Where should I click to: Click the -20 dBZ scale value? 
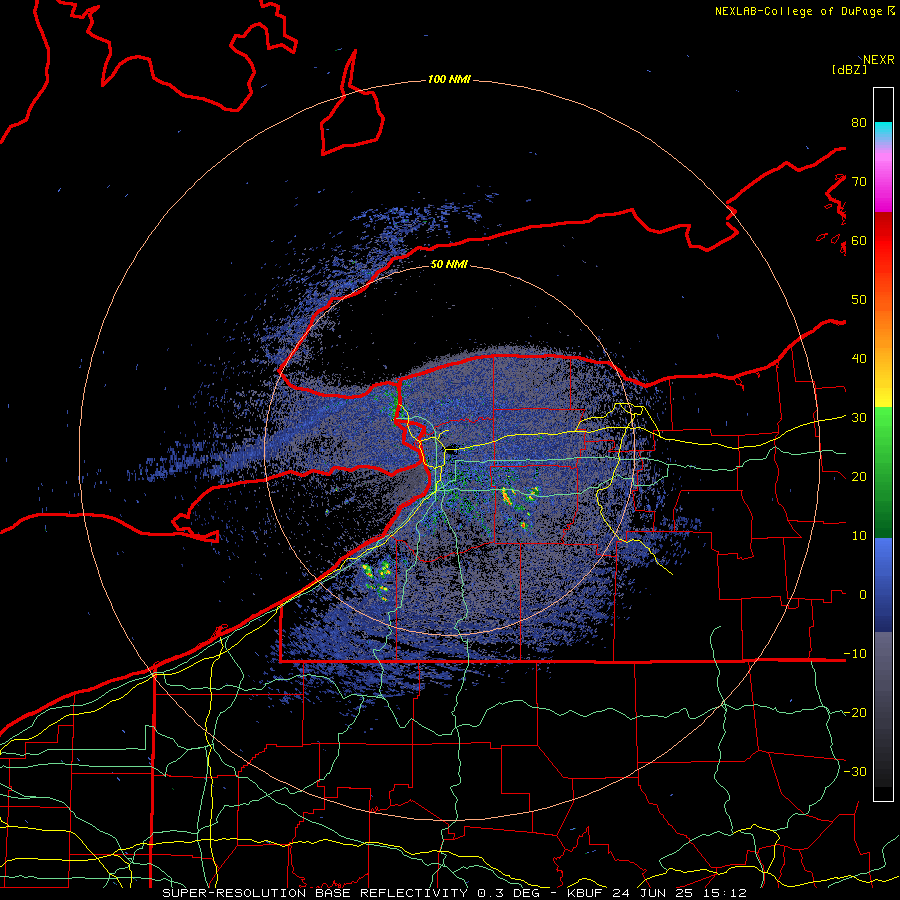[x=855, y=713]
